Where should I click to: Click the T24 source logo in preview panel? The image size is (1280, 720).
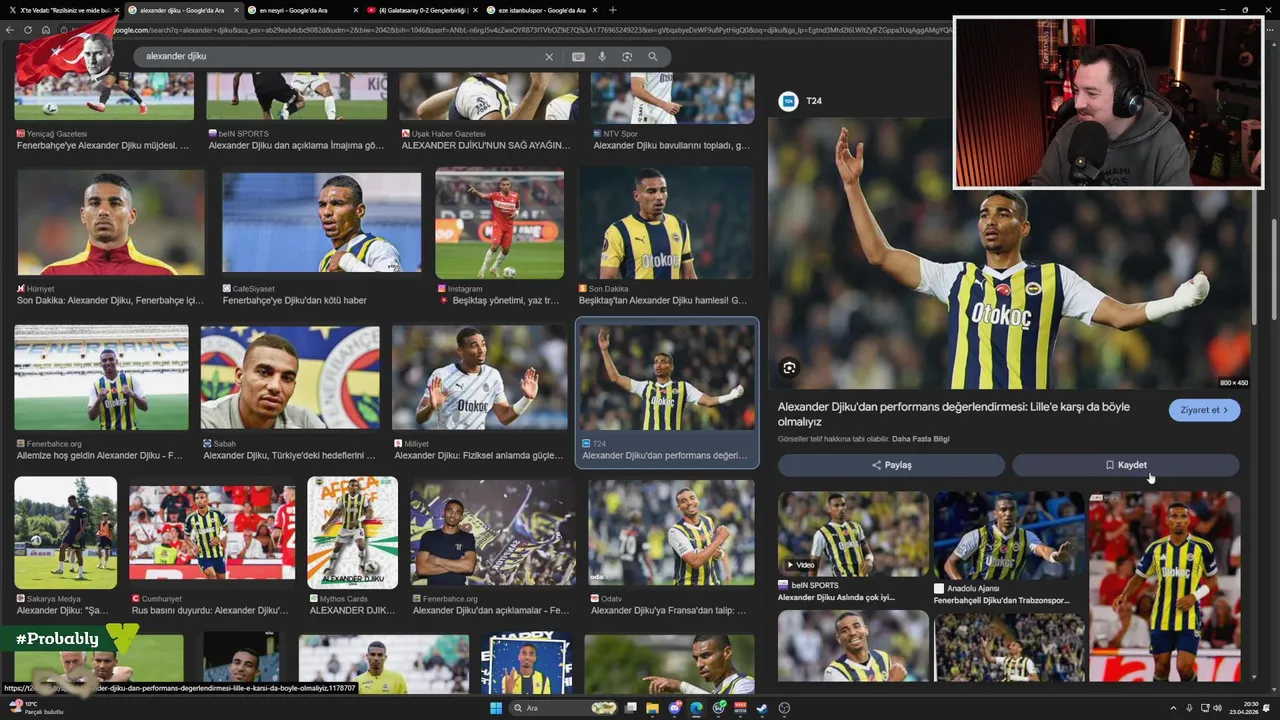pos(788,101)
